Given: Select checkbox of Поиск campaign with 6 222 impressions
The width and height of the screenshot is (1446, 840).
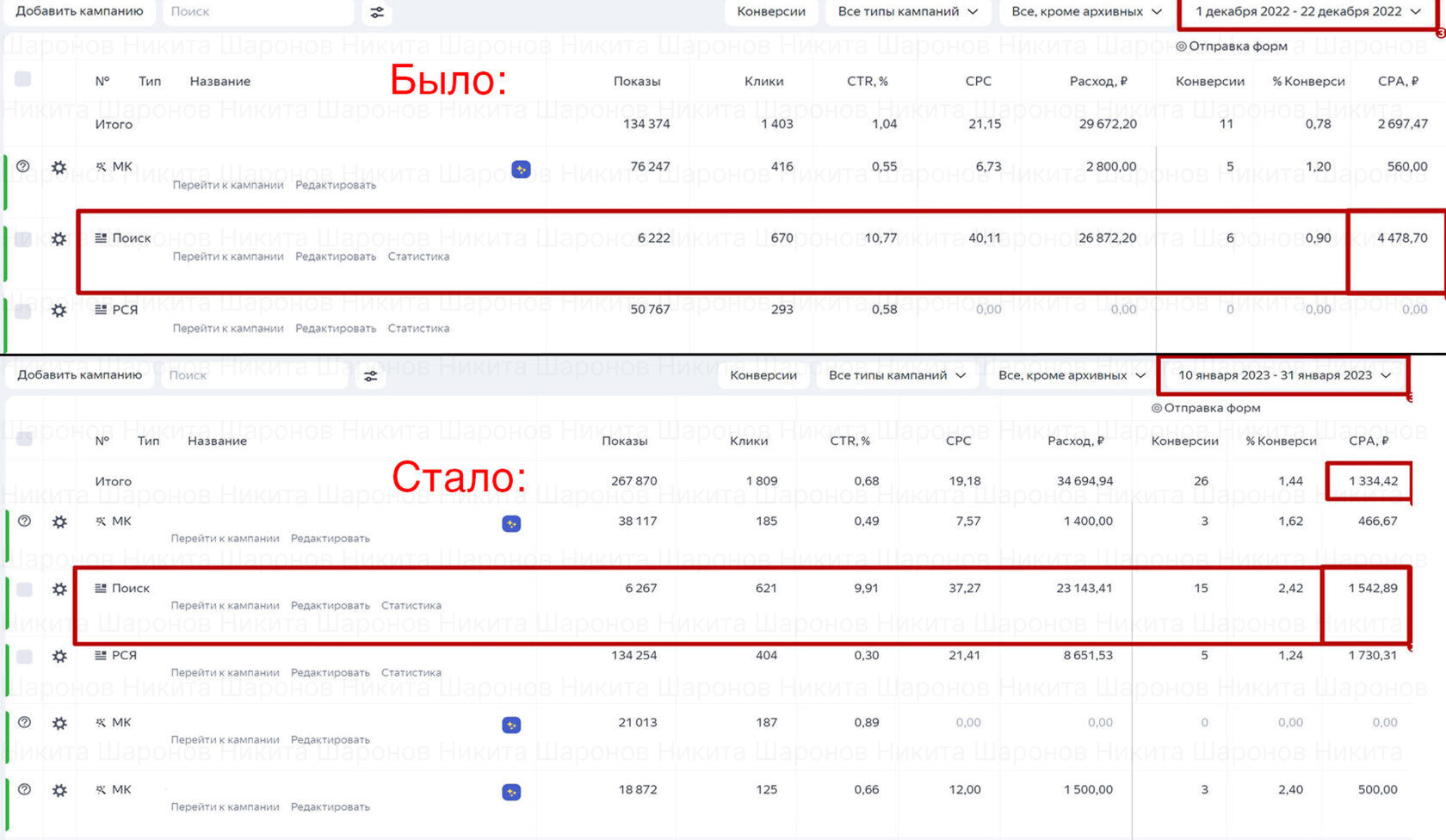Looking at the screenshot, I should [x=23, y=239].
